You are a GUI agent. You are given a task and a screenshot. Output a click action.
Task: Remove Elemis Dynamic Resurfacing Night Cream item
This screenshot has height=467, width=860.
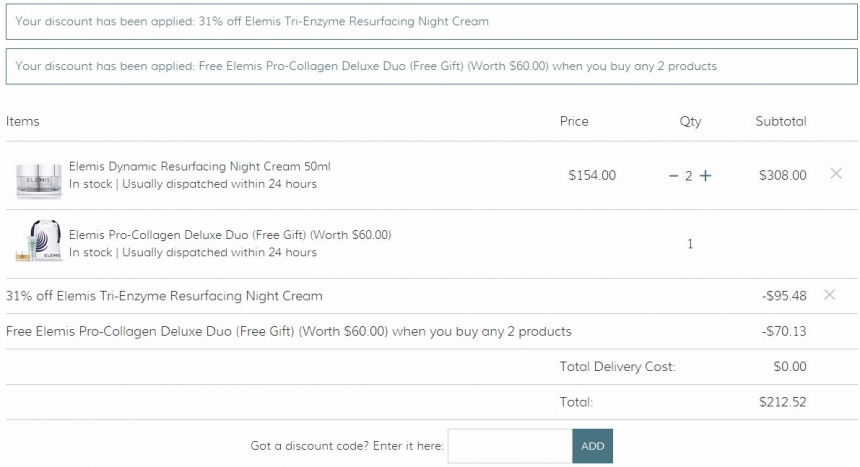tap(836, 173)
